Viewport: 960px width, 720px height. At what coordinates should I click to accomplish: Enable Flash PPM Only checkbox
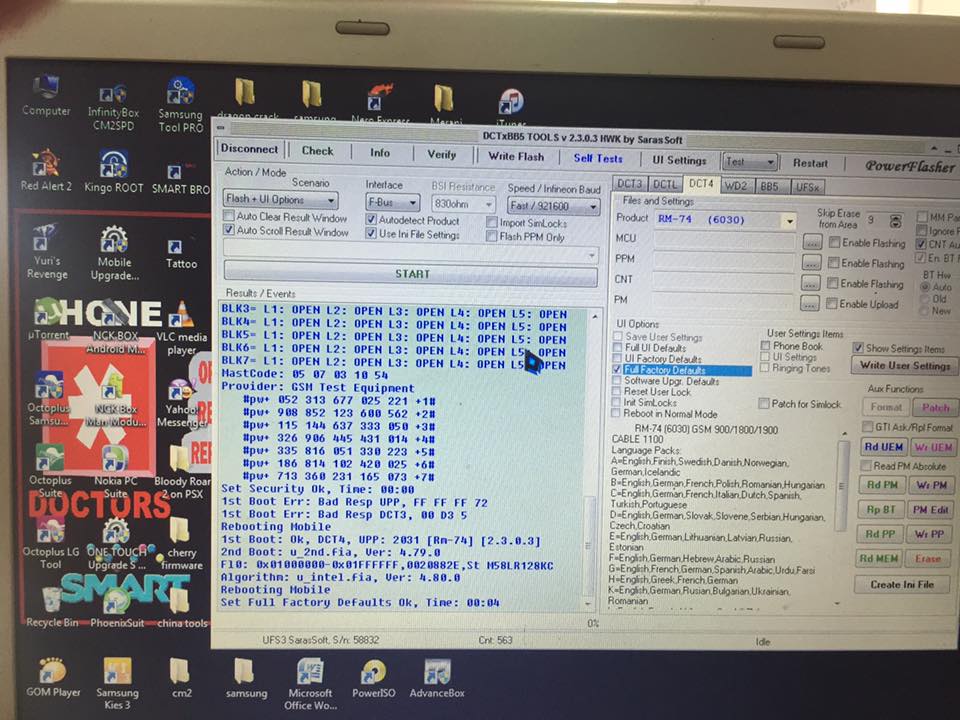tap(492, 236)
